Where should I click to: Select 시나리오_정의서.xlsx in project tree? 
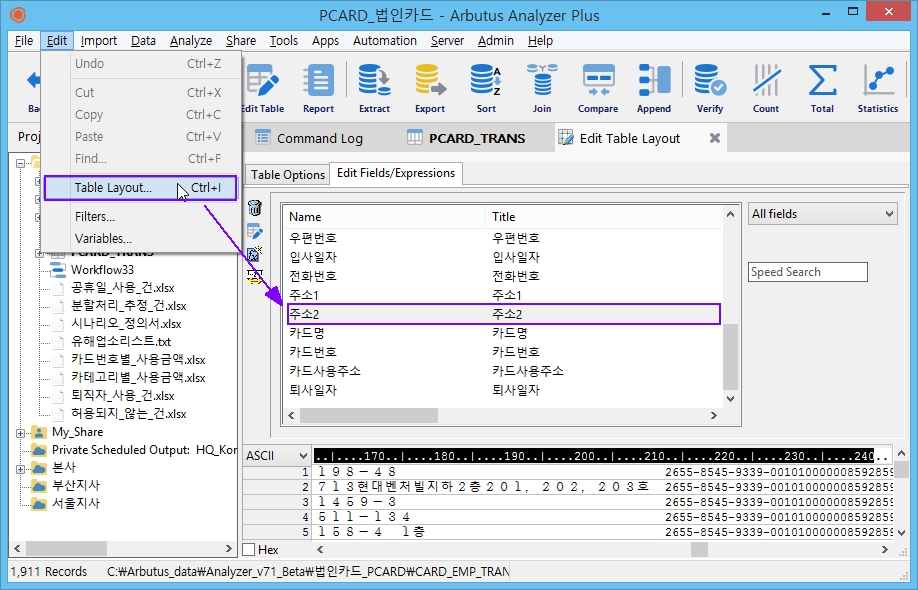pos(126,324)
